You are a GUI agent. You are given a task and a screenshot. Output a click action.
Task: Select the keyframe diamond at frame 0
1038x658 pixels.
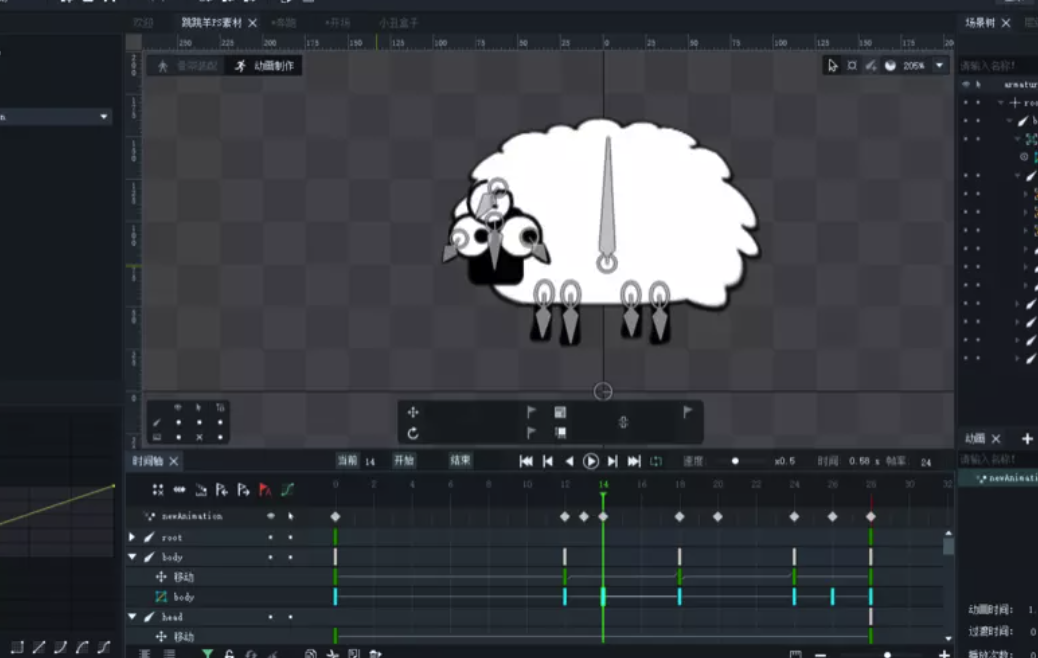(x=335, y=516)
